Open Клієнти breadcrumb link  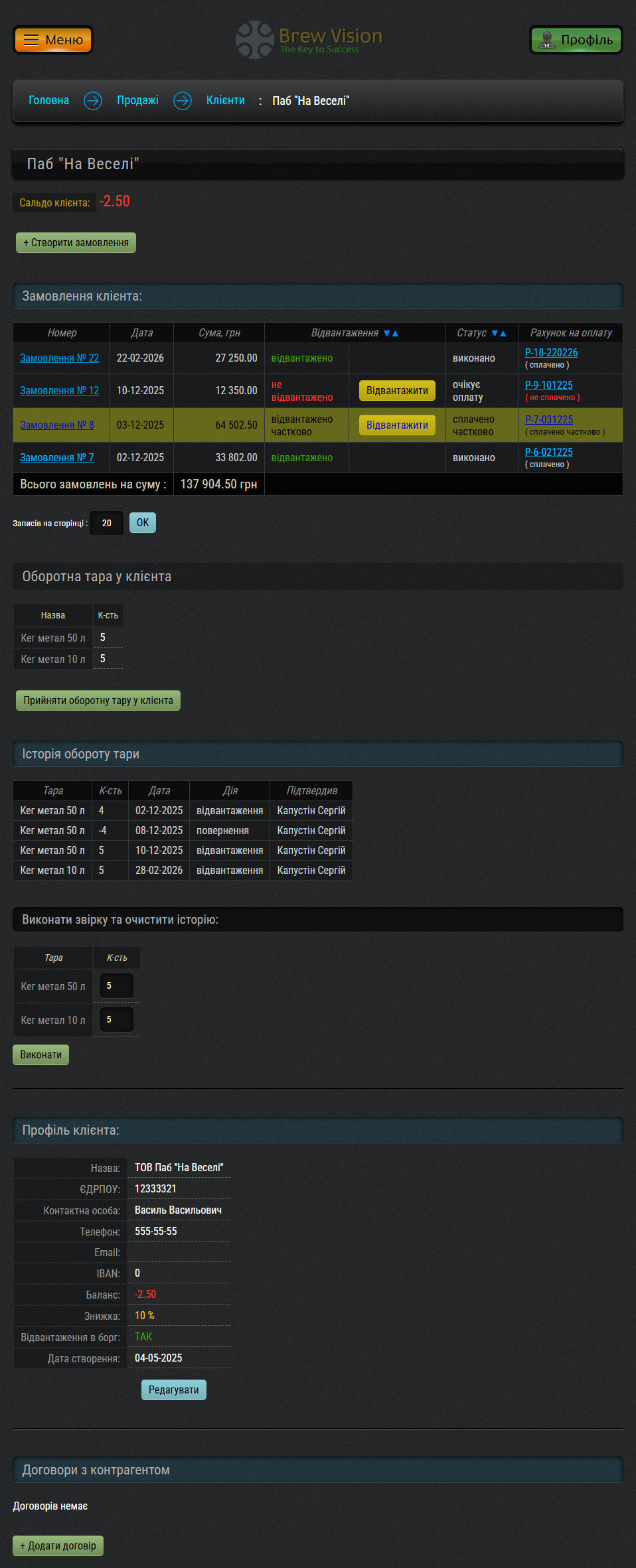(225, 101)
